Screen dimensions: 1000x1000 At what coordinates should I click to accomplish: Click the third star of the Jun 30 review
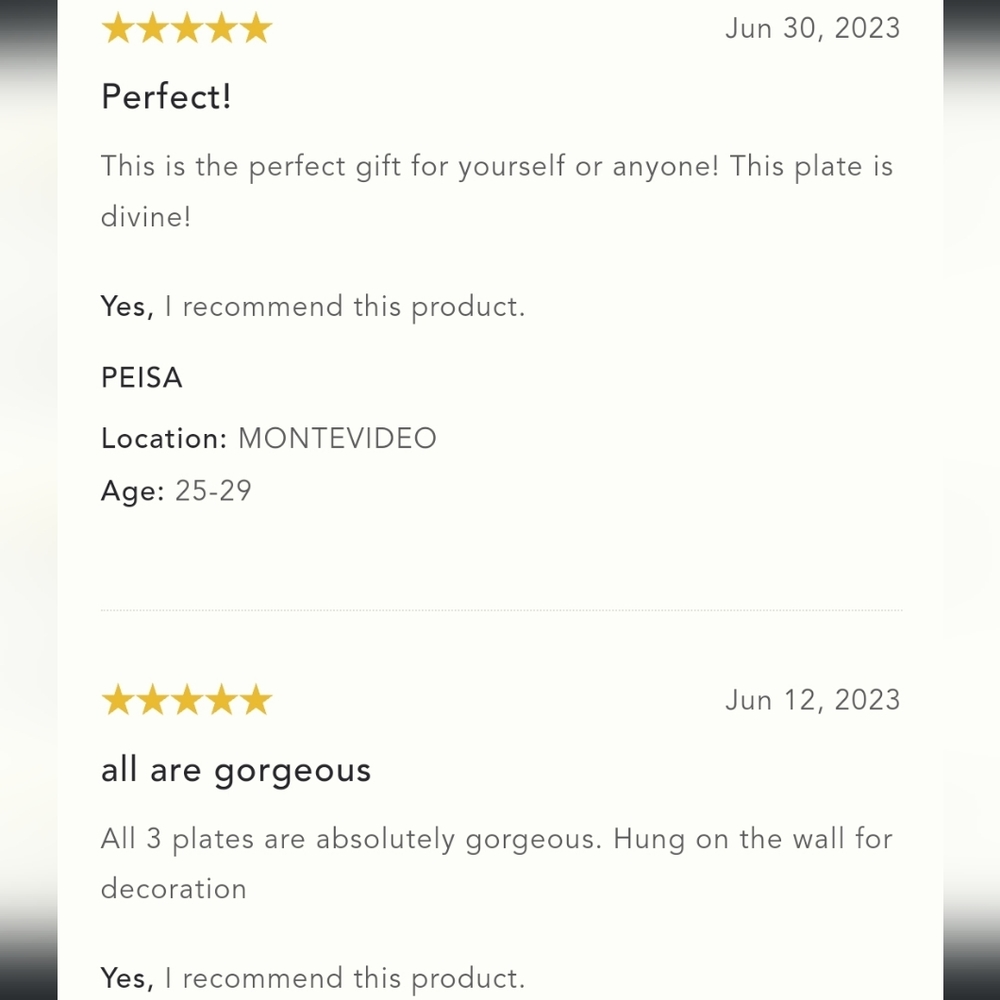[187, 29]
